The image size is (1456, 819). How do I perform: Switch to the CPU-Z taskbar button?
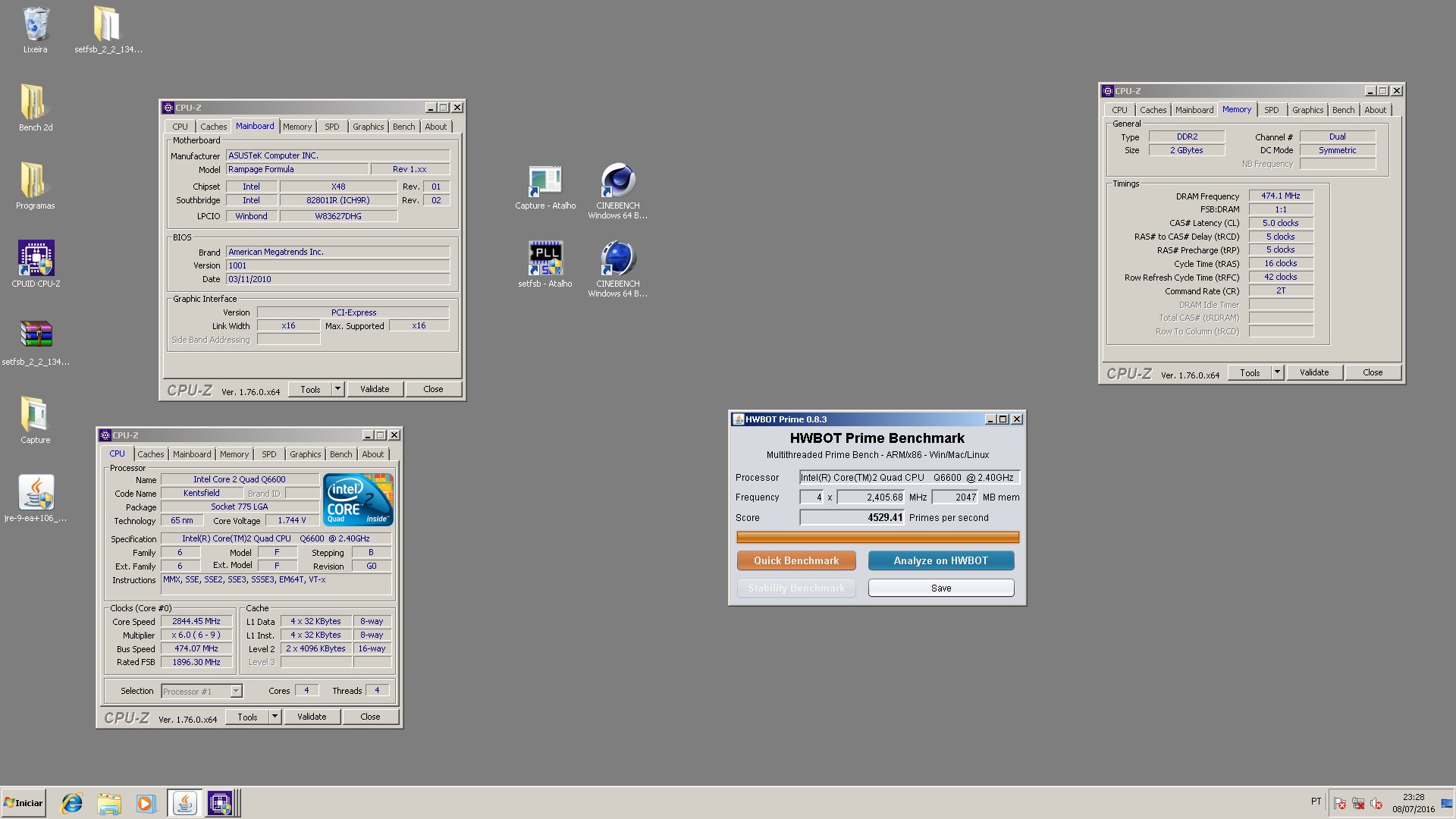pyautogui.click(x=221, y=803)
